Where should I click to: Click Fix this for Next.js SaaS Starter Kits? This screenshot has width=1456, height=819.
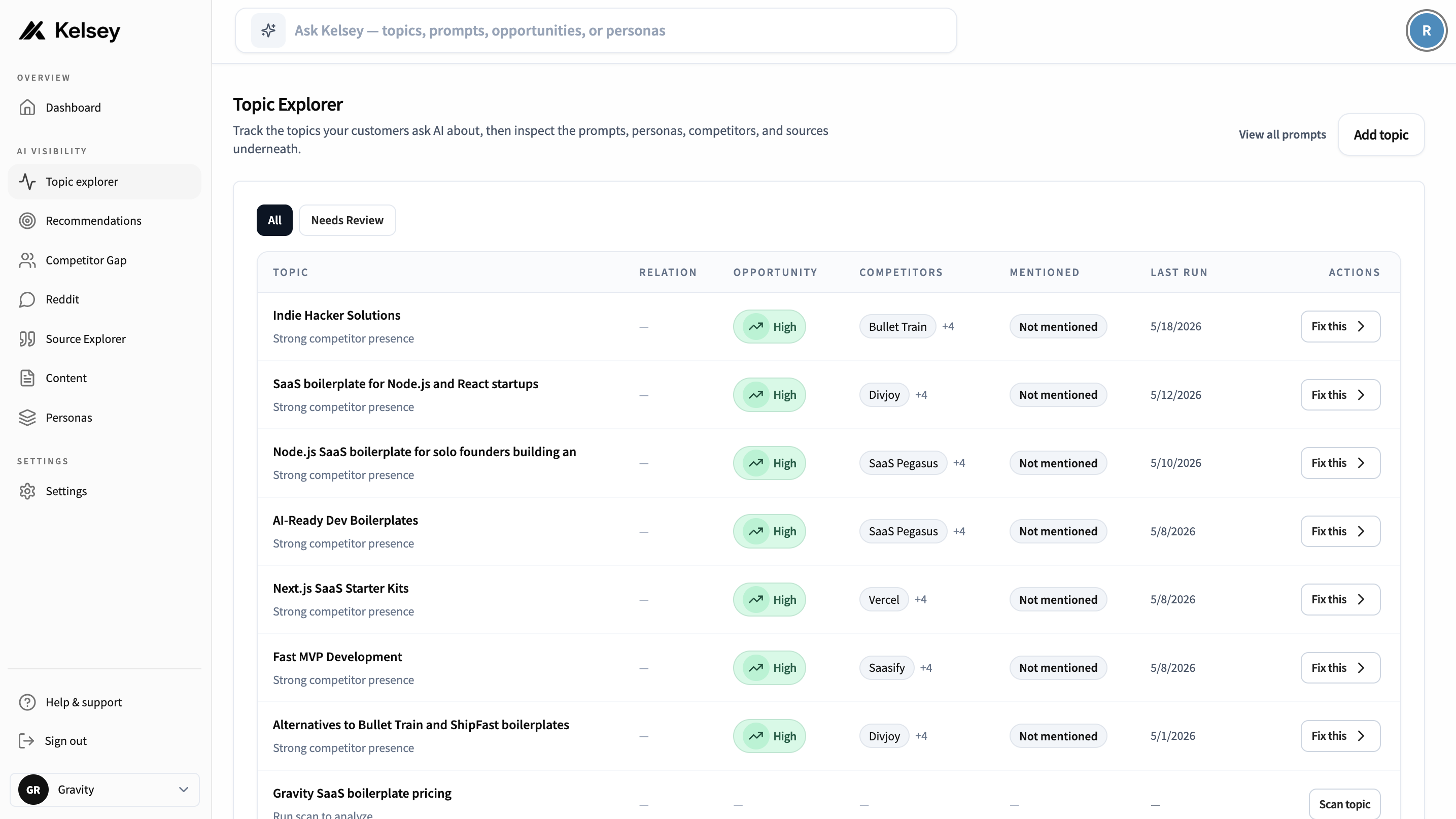point(1340,599)
